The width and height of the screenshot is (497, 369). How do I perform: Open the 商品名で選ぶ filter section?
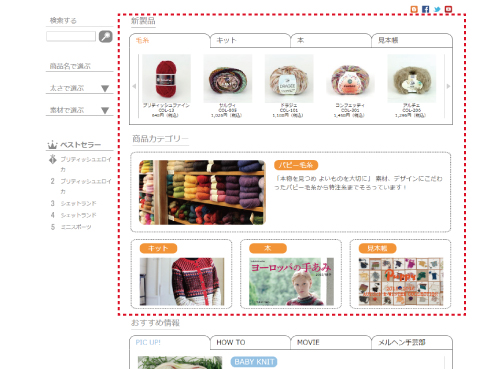70,66
